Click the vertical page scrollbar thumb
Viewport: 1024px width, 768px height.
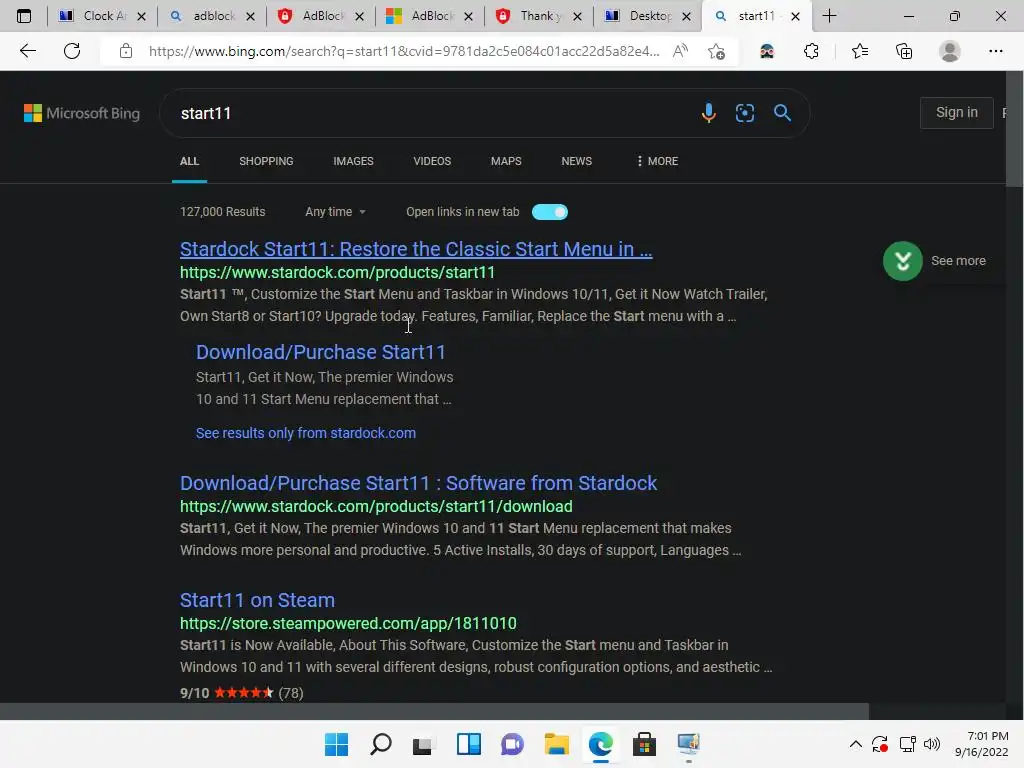coord(1014,129)
